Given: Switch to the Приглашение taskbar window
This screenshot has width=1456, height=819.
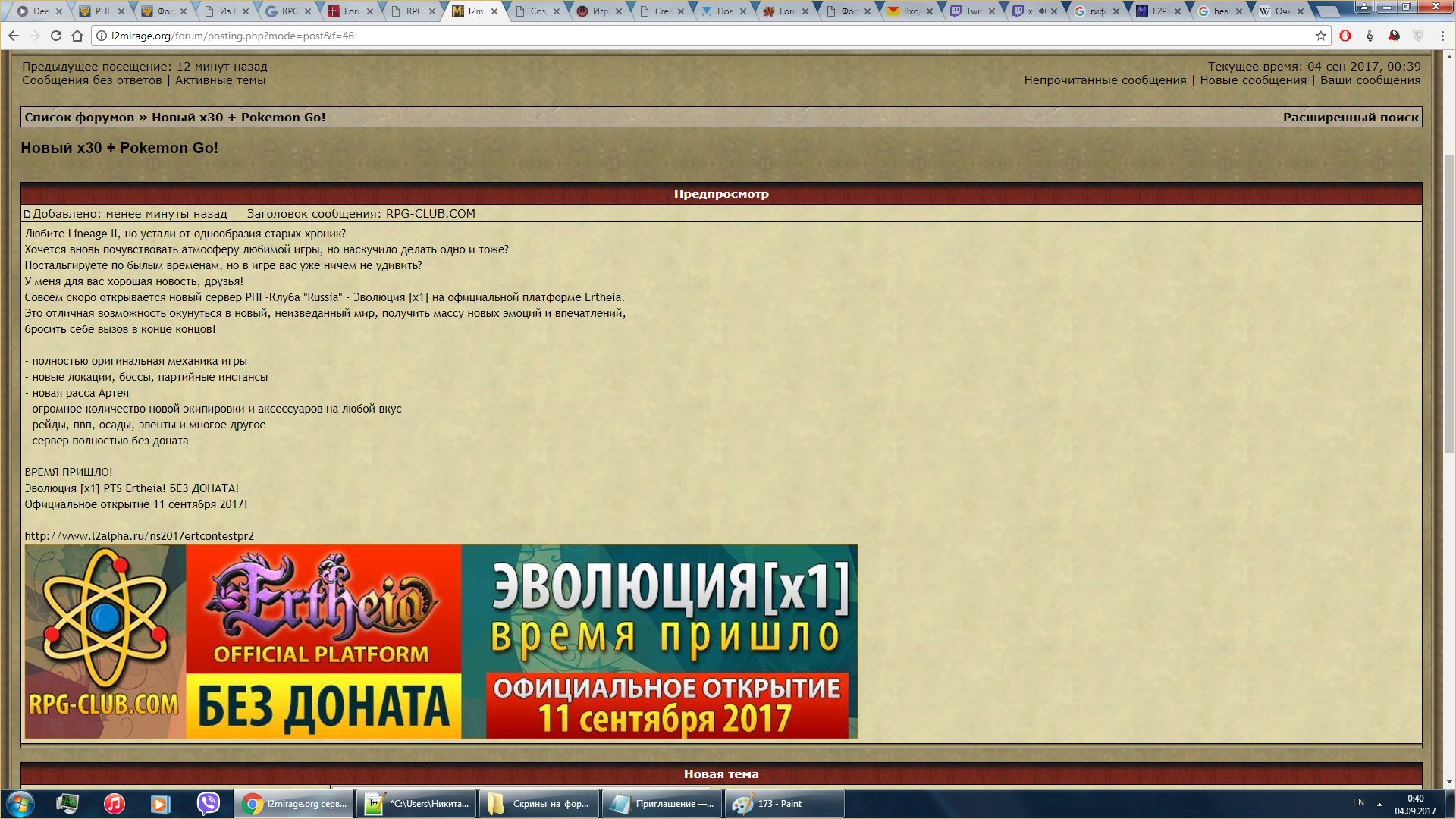Looking at the screenshot, I should 661,804.
